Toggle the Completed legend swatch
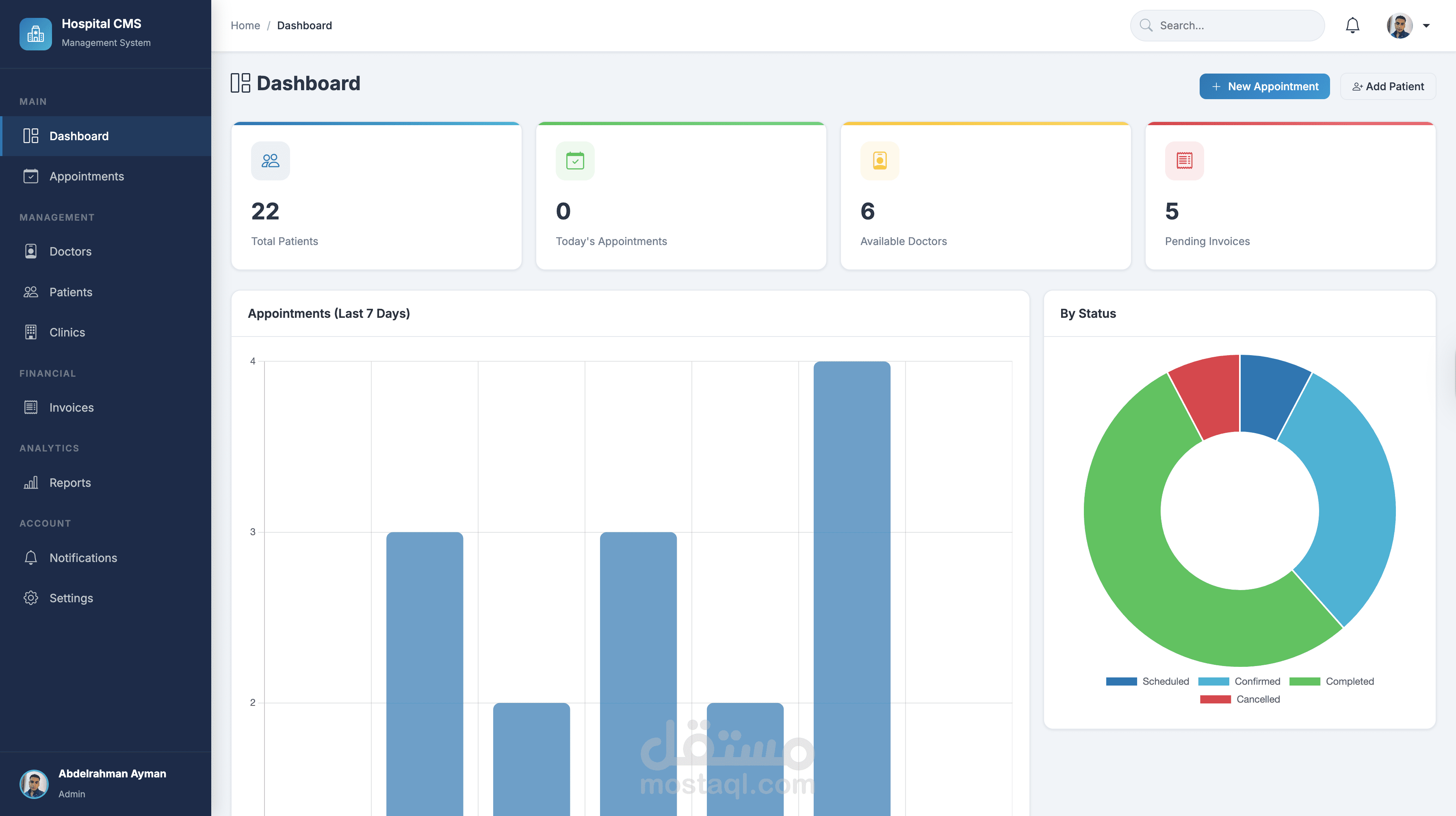The width and height of the screenshot is (1456, 816). pos(1304,681)
